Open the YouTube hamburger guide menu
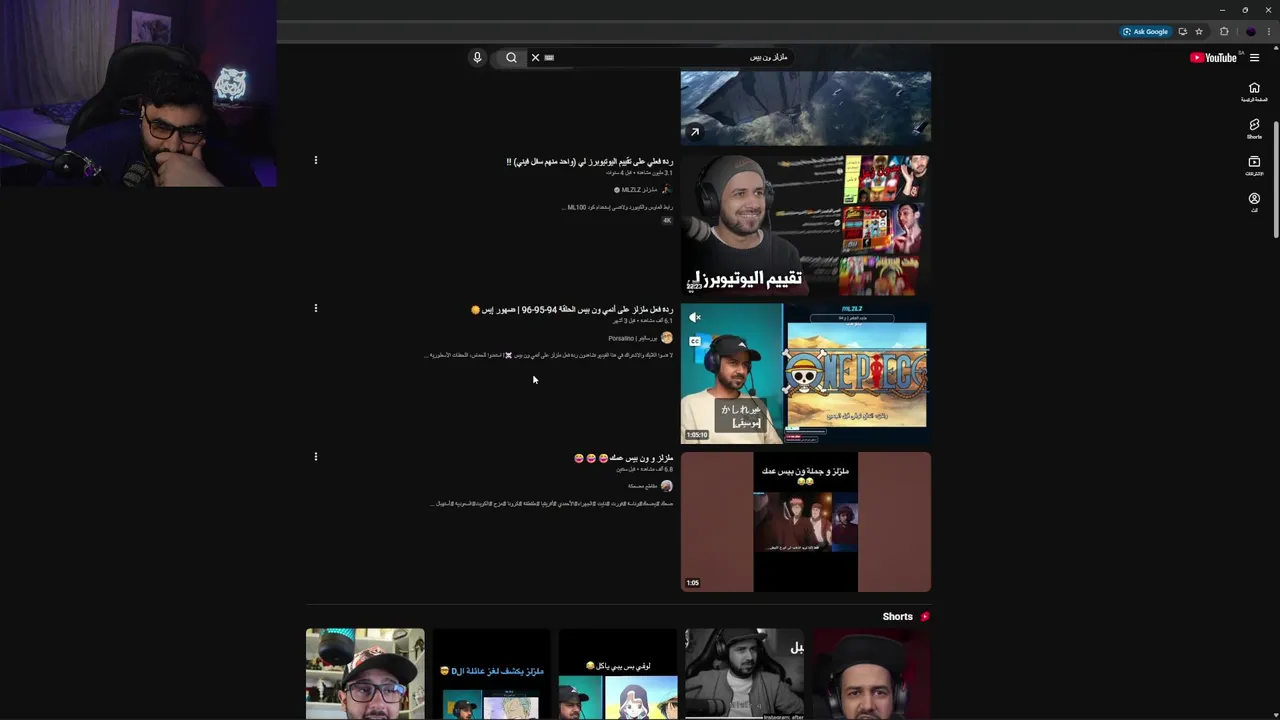This screenshot has width=1280, height=720. (x=1254, y=57)
